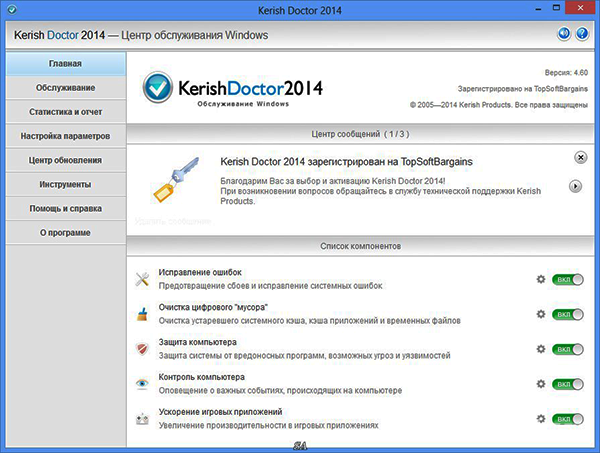This screenshot has height=453, width=600.
Task: Click the Ускорение игровых приложений title
Action: (220, 411)
